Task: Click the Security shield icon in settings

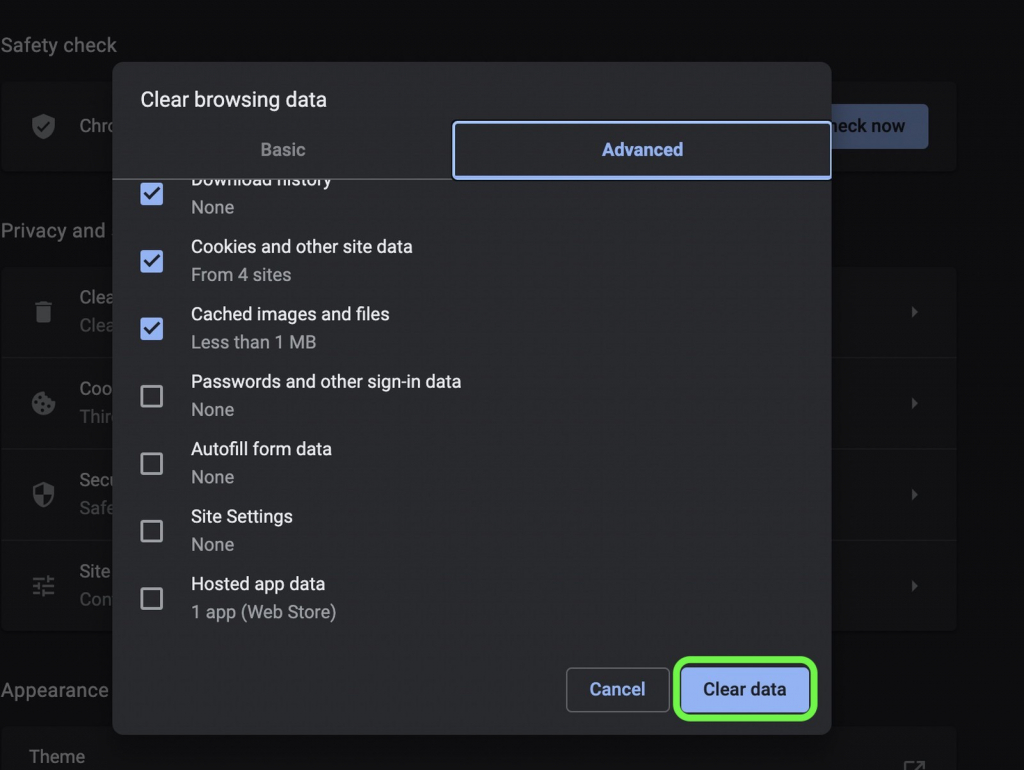Action: (x=44, y=494)
